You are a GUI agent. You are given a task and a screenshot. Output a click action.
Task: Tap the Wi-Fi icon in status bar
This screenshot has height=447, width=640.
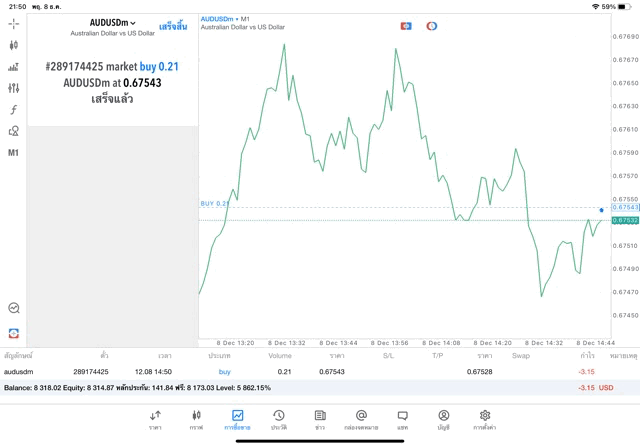[x=596, y=7]
